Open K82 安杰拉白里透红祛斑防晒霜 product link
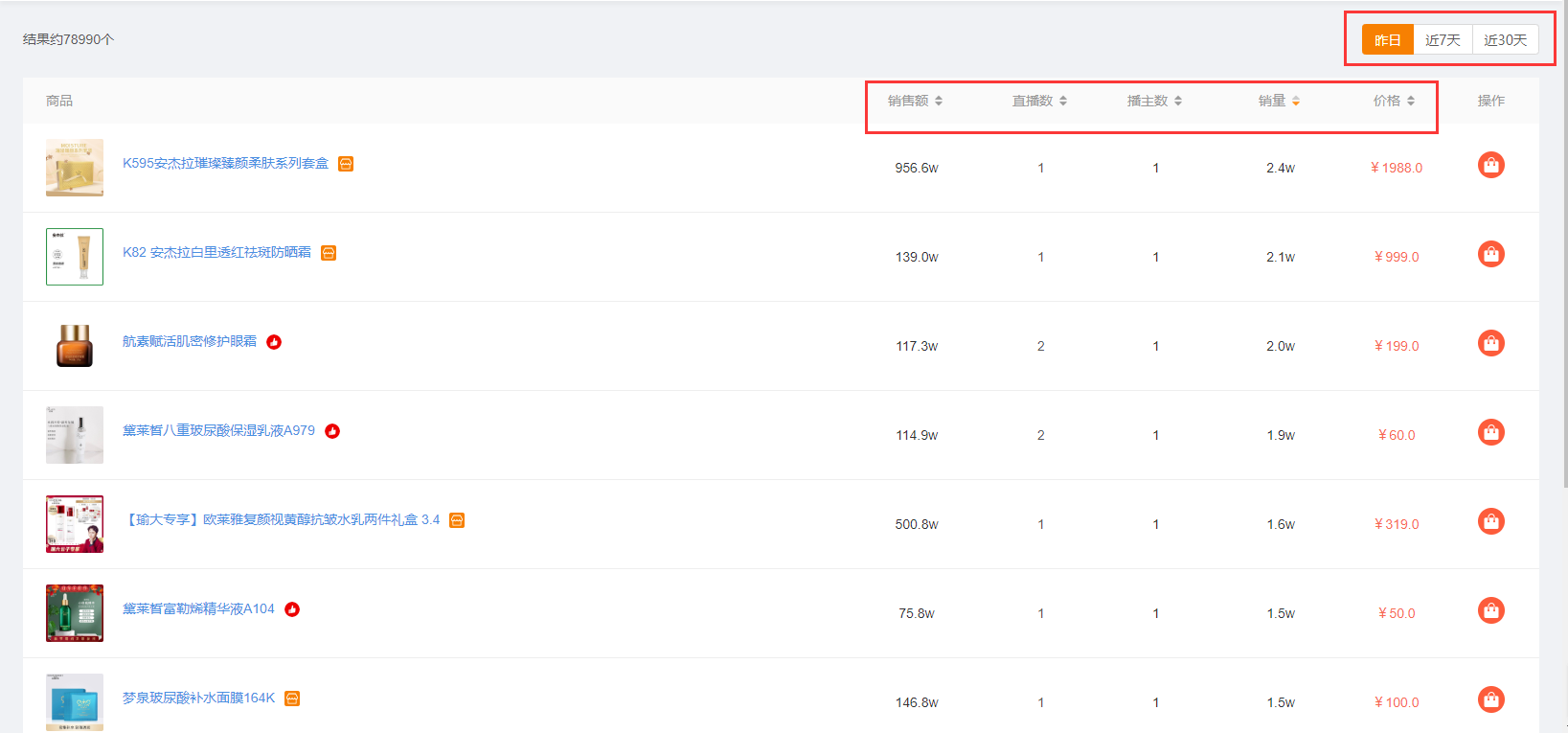Screen dimensions: 1568x733 216,253
